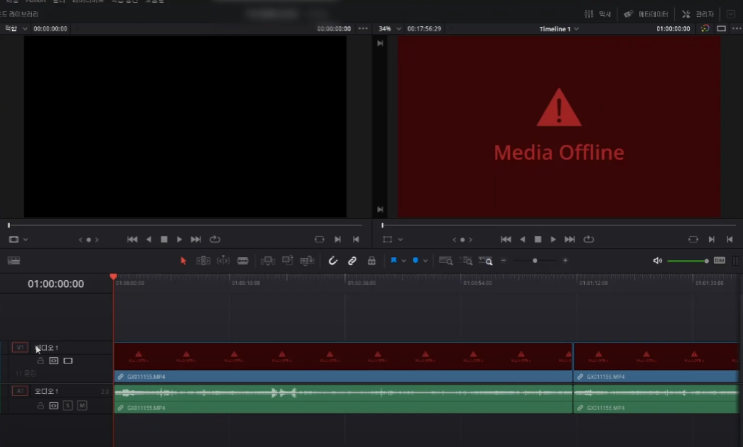Open the Mixer panel tab
The width and height of the screenshot is (743, 447).
(598, 14)
